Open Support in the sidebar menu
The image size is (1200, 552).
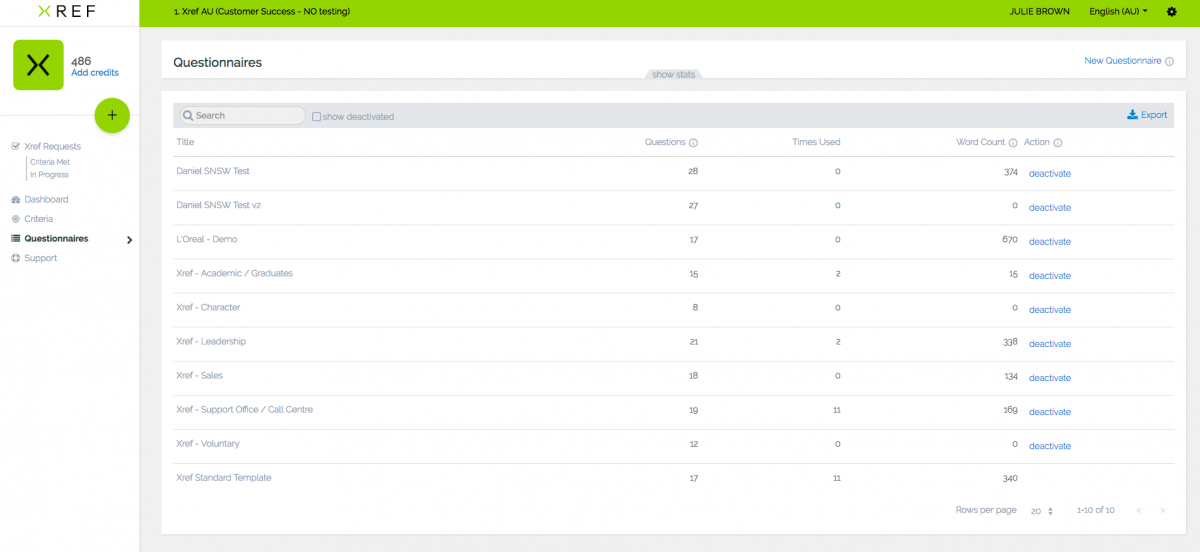pyautogui.click(x=40, y=258)
